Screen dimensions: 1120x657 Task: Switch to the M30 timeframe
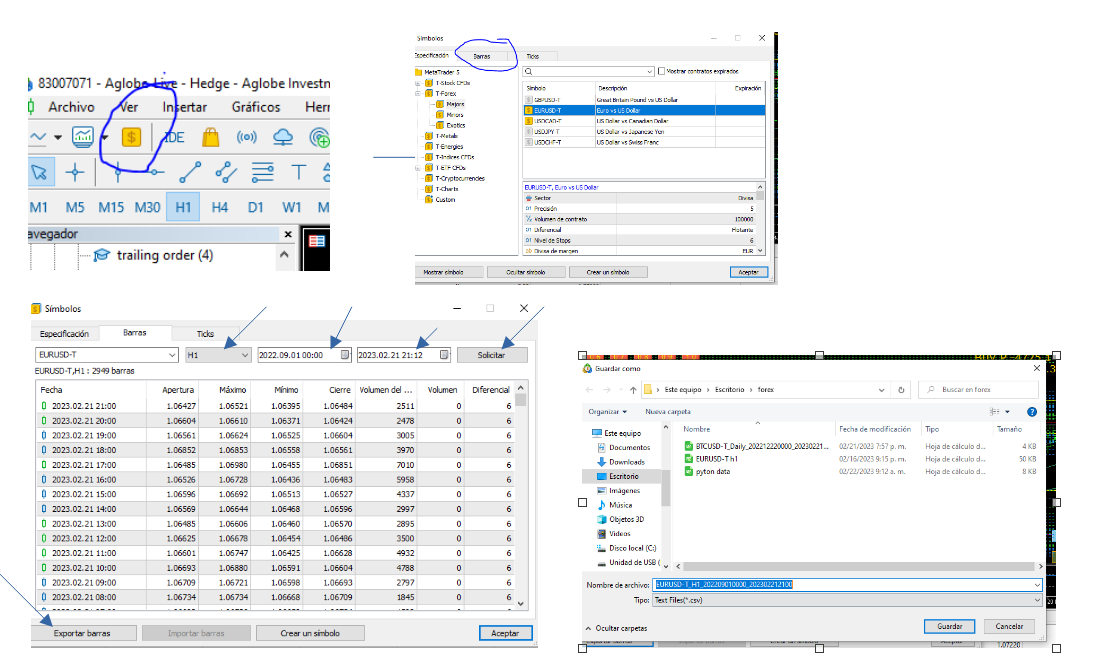coord(147,208)
